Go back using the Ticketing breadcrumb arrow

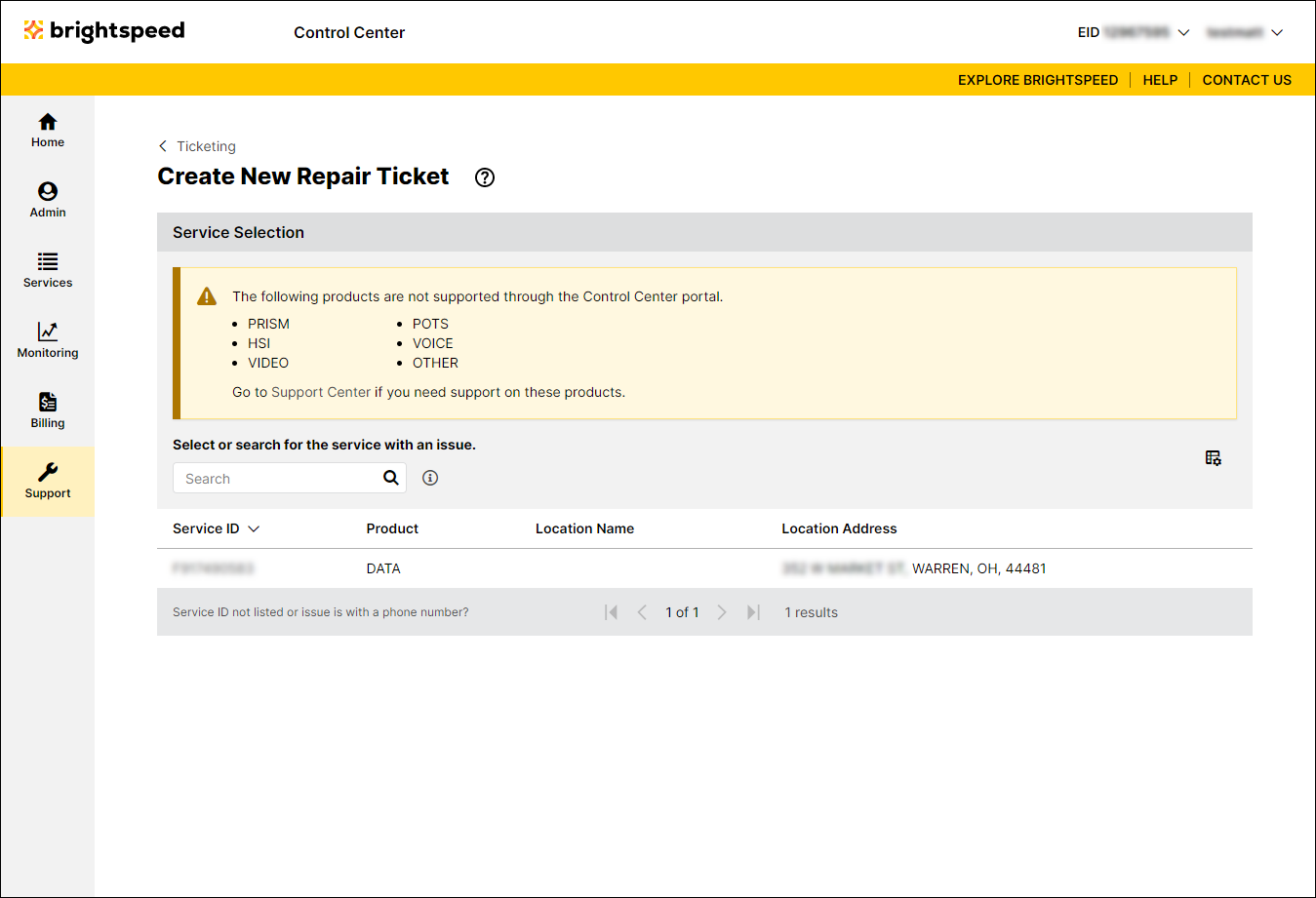(163, 146)
